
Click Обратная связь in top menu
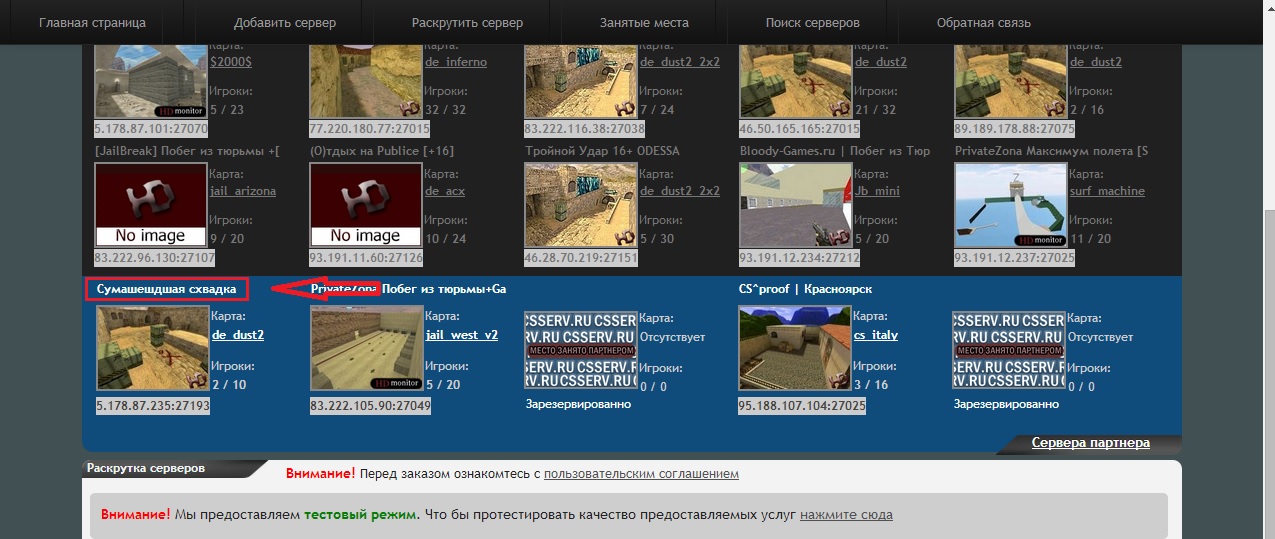point(984,22)
